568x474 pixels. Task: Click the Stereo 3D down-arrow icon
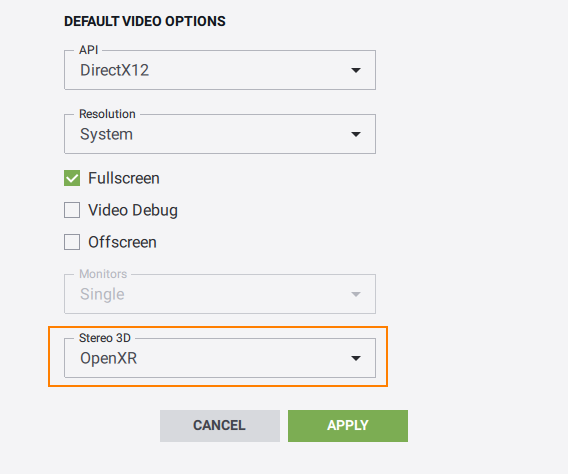356,358
